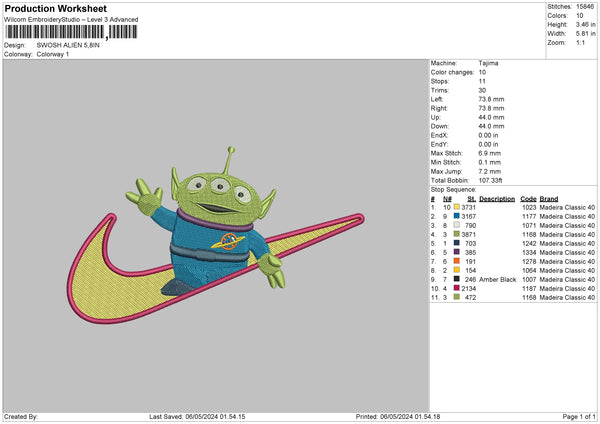Select the Machine value 'Tajima'
Screen dimensions: 600x424
coord(488,63)
